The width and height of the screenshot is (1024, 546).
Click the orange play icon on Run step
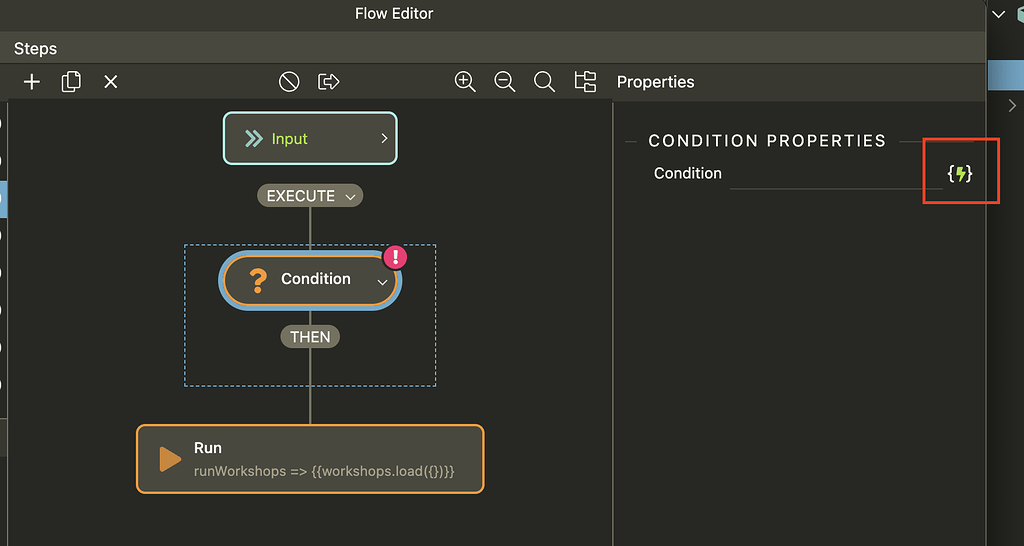pos(170,459)
